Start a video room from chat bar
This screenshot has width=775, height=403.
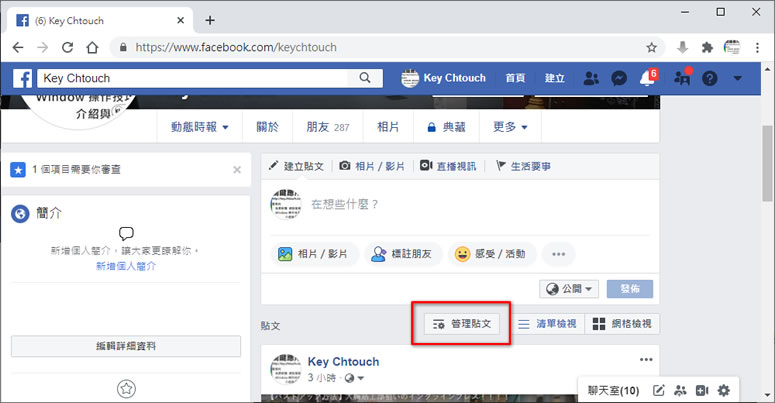click(702, 391)
